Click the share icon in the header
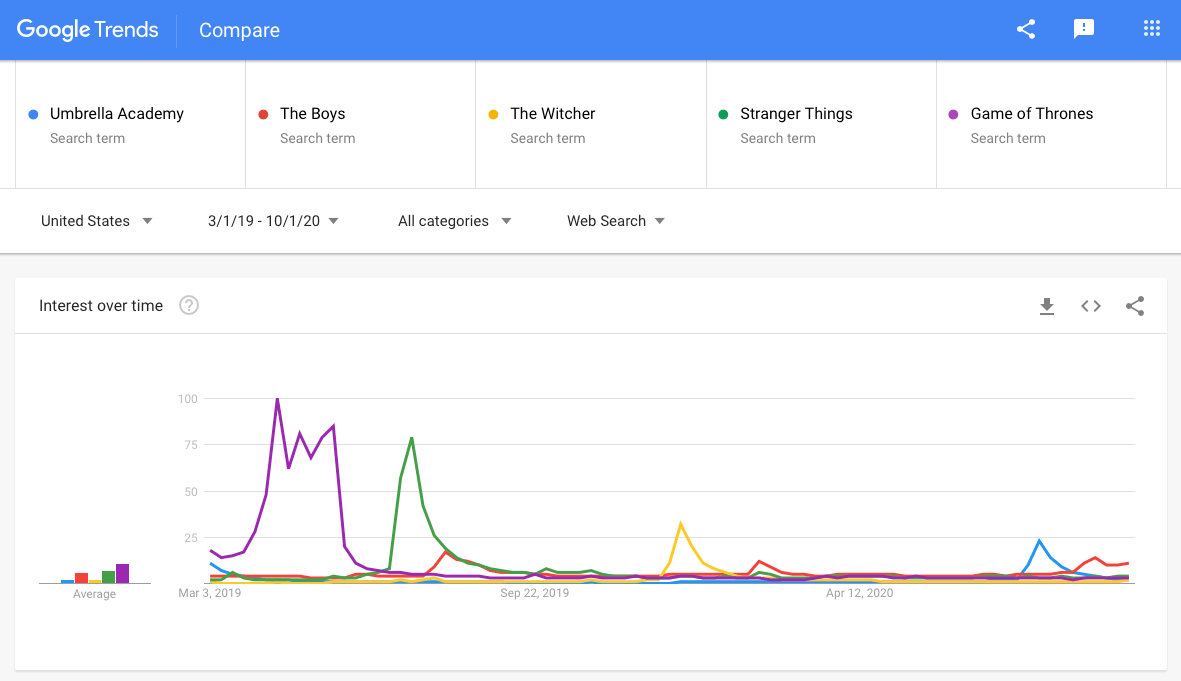Viewport: 1181px width, 681px height. coord(1026,29)
